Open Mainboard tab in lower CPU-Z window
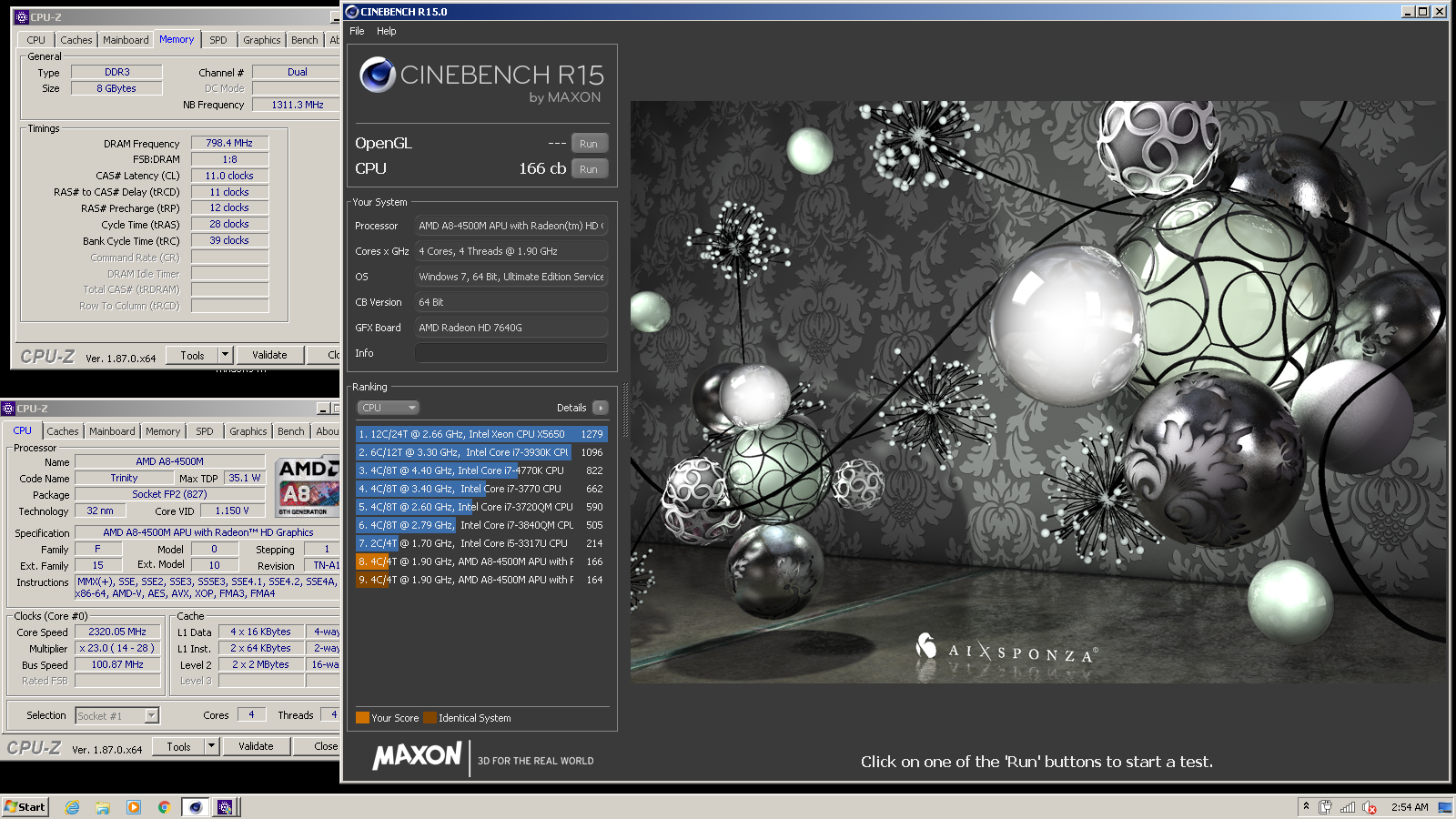 pos(112,431)
